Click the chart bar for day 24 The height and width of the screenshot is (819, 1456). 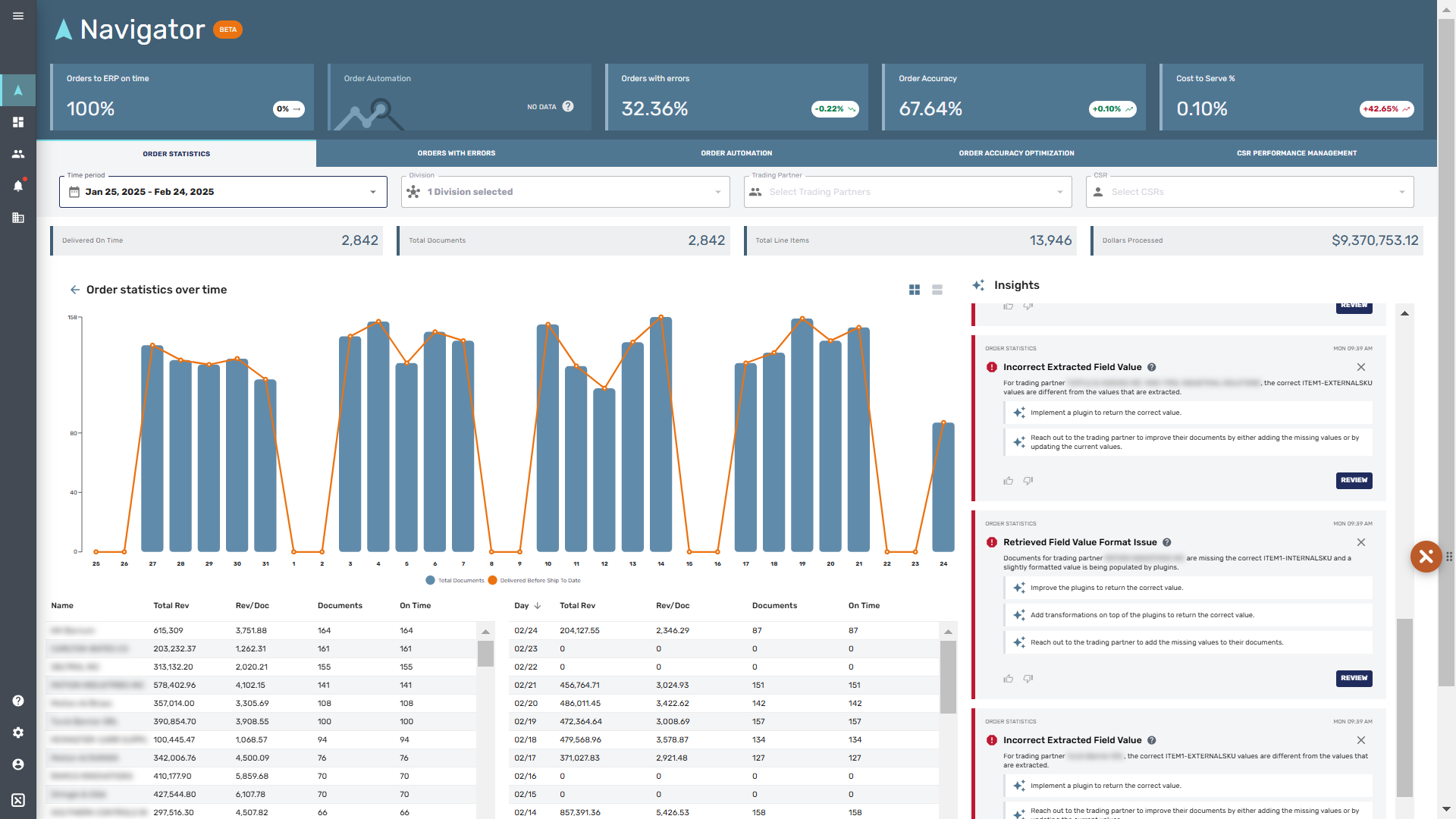pyautogui.click(x=943, y=487)
